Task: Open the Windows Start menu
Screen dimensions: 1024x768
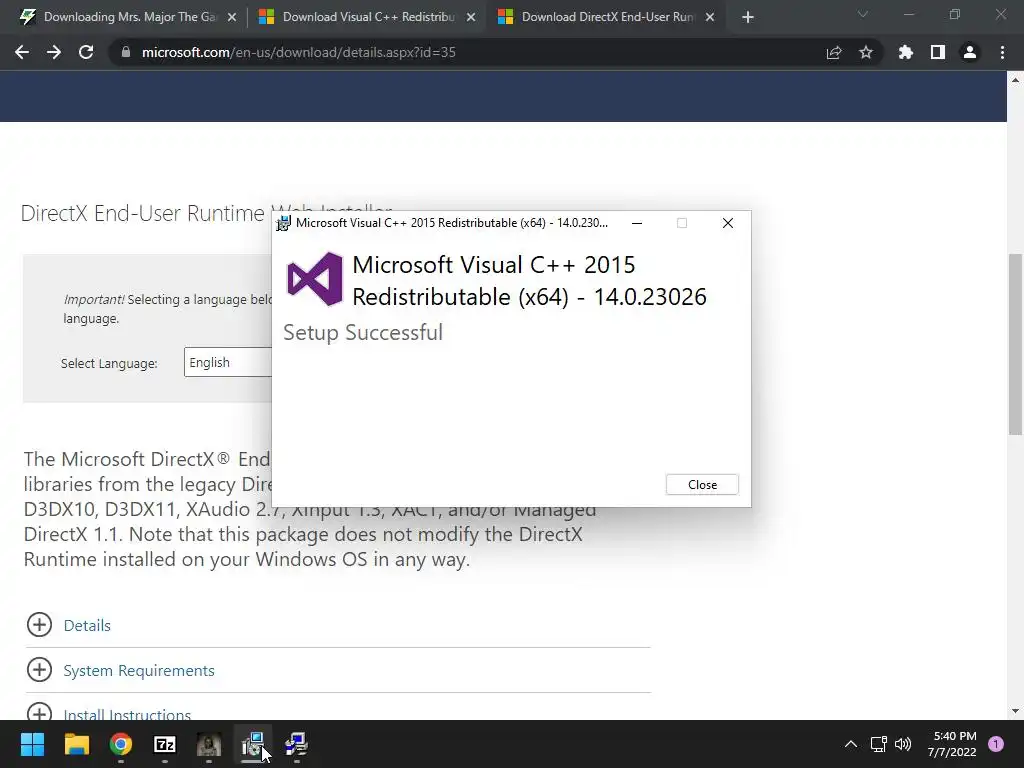Action: coord(32,744)
